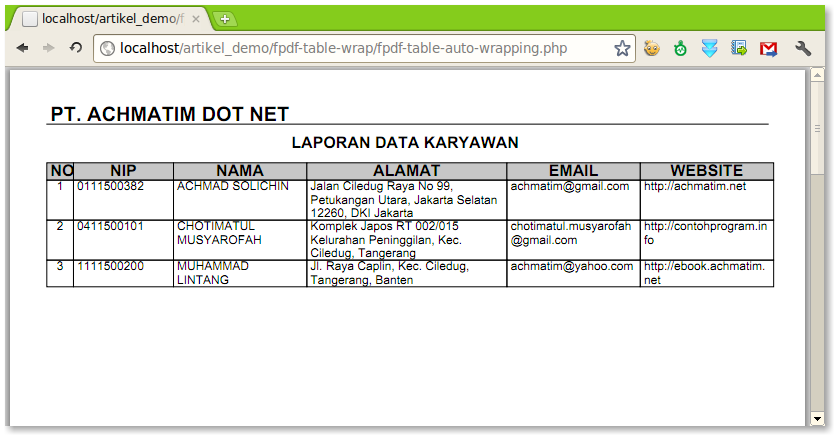Click the green extension icon in toolbar
This screenshot has height=435, width=834.
[x=681, y=48]
